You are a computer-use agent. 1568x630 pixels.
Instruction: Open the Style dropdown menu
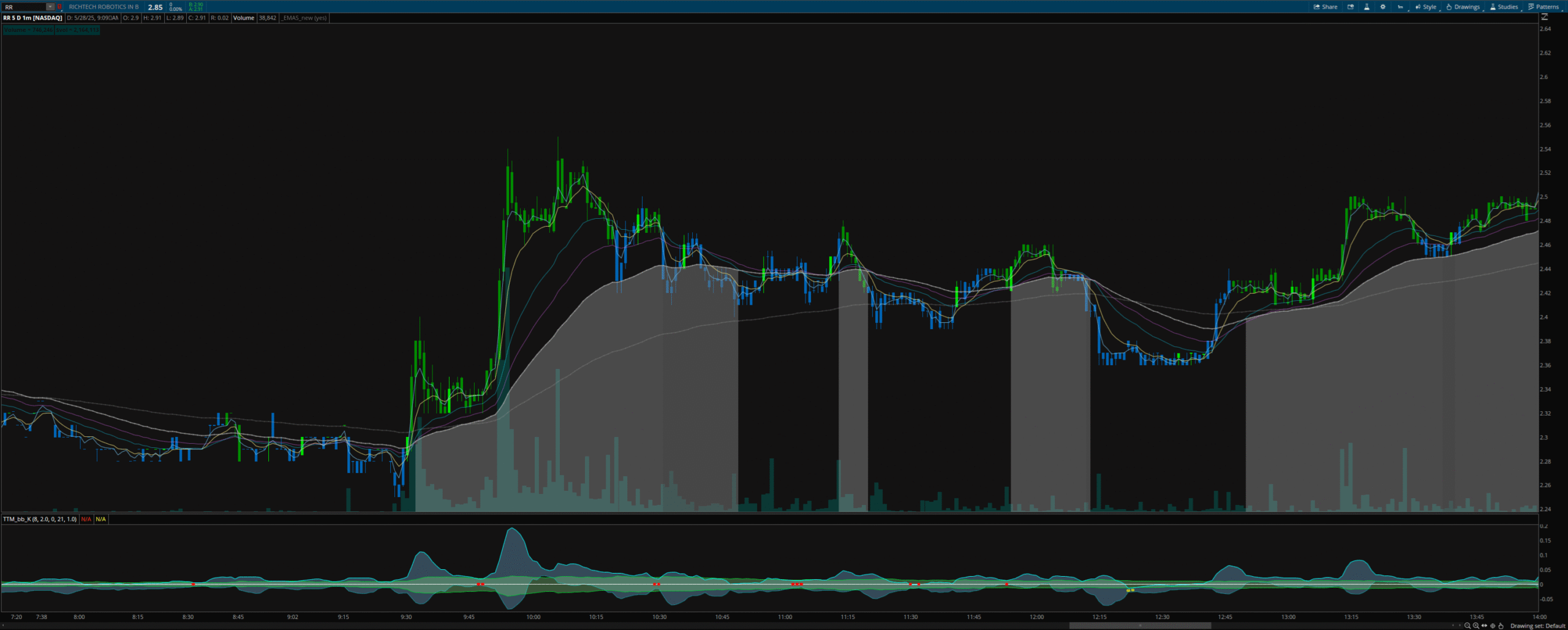pos(1426,7)
